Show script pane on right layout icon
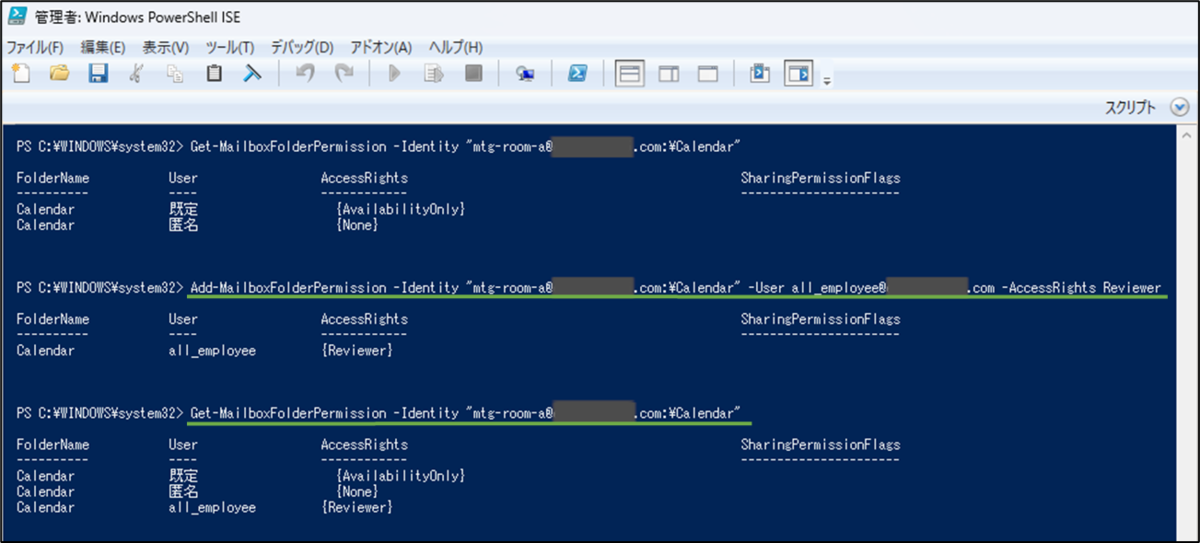The height and width of the screenshot is (543, 1200). click(669, 73)
